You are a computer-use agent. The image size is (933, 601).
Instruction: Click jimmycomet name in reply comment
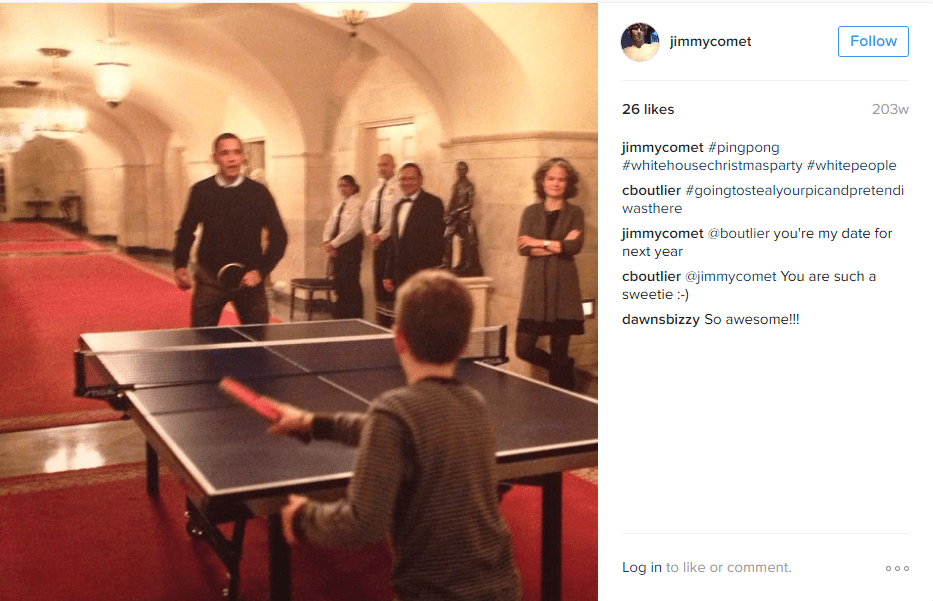tap(662, 233)
